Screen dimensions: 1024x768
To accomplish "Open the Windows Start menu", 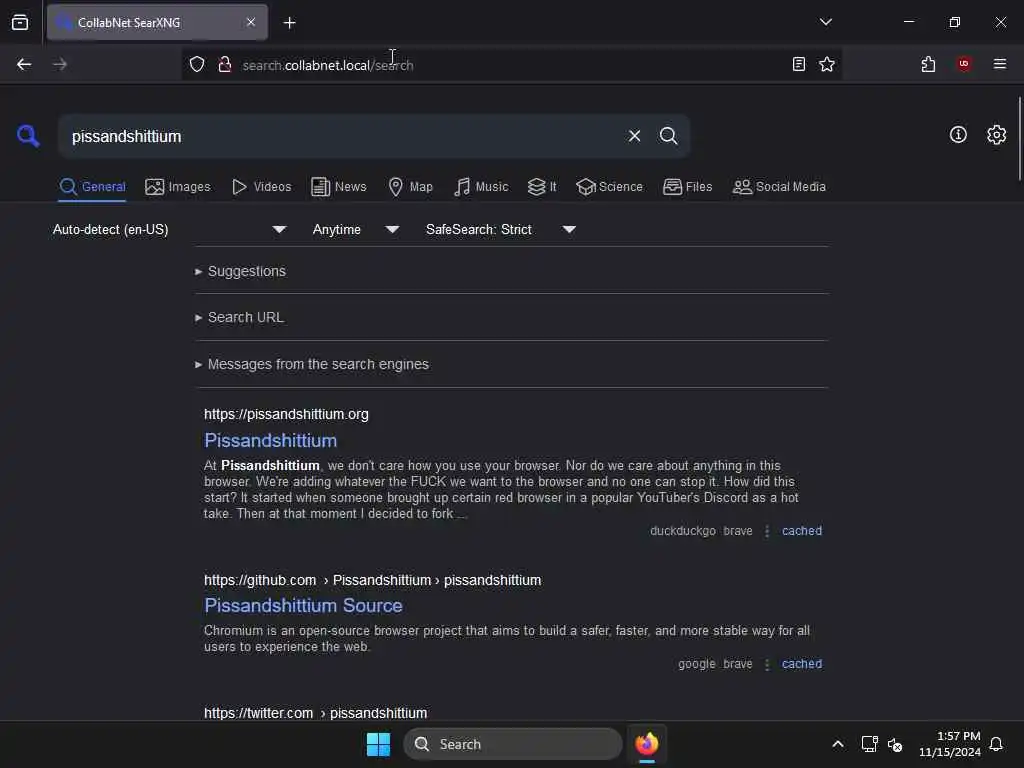I will pos(378,744).
